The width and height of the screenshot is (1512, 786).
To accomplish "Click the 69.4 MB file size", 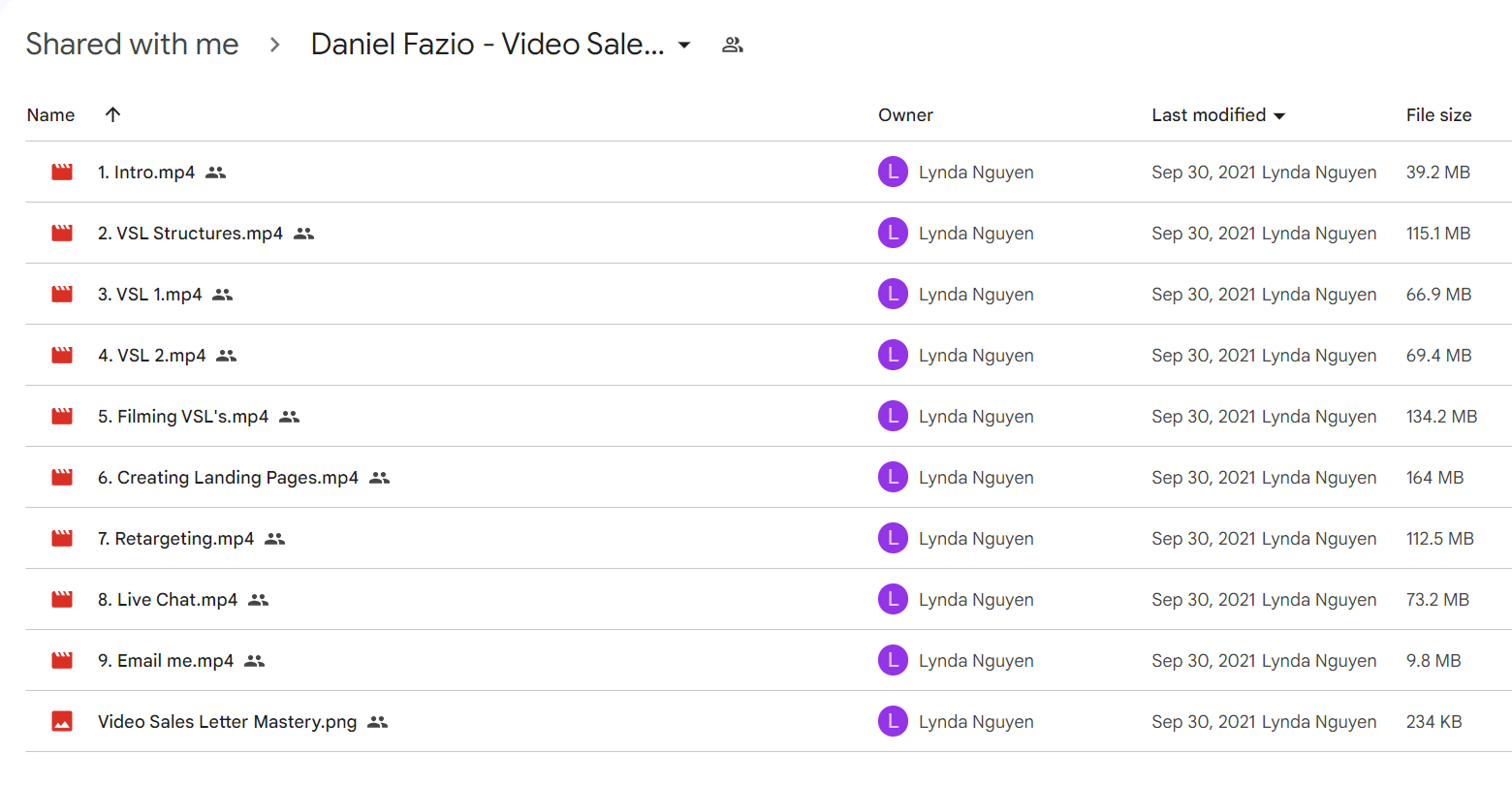I will click(x=1439, y=355).
